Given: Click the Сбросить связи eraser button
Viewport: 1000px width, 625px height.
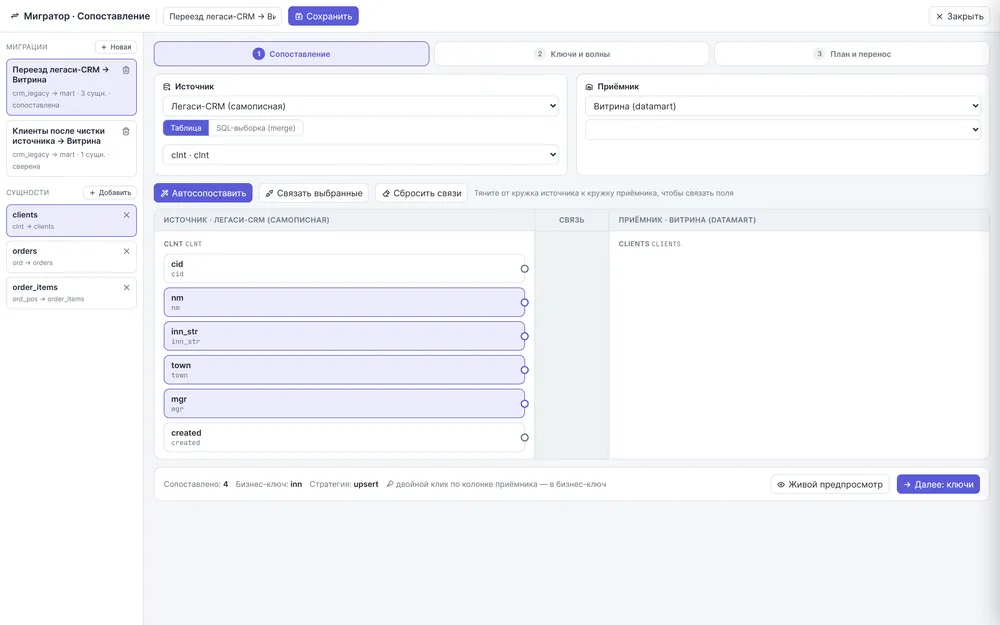Looking at the screenshot, I should click(421, 193).
